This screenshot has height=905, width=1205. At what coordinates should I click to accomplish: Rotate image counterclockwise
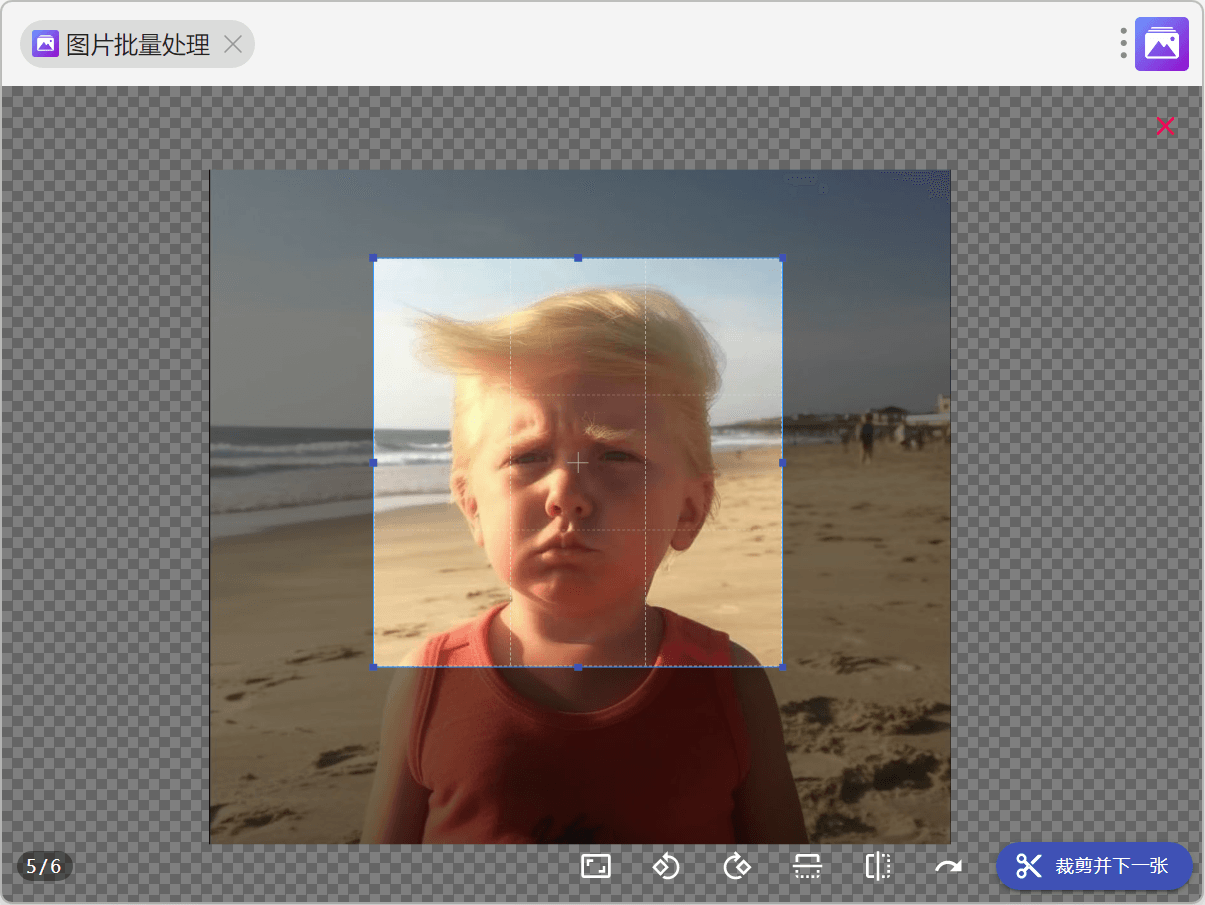[666, 866]
